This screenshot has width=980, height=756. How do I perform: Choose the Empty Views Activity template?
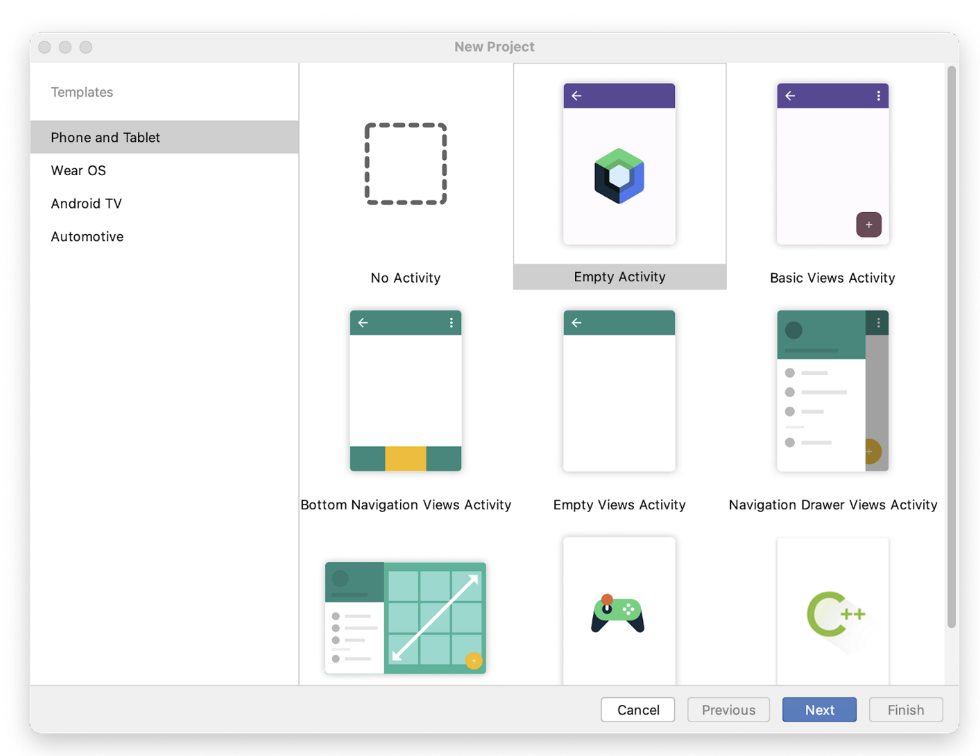pos(619,390)
